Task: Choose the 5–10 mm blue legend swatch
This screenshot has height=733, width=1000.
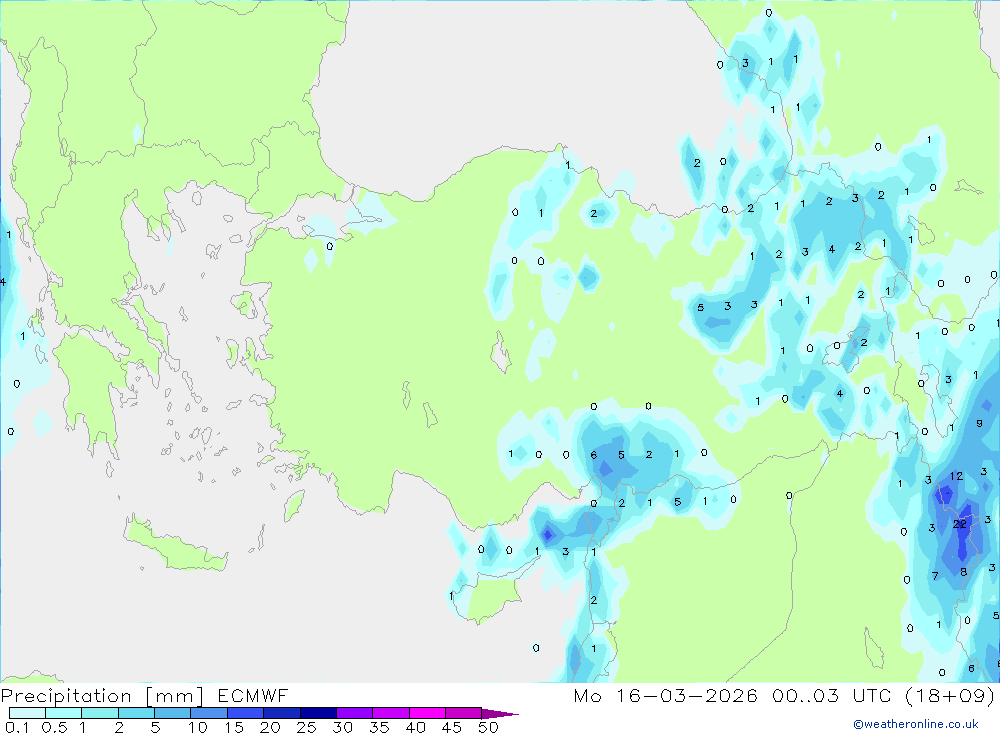Action: click(x=173, y=713)
